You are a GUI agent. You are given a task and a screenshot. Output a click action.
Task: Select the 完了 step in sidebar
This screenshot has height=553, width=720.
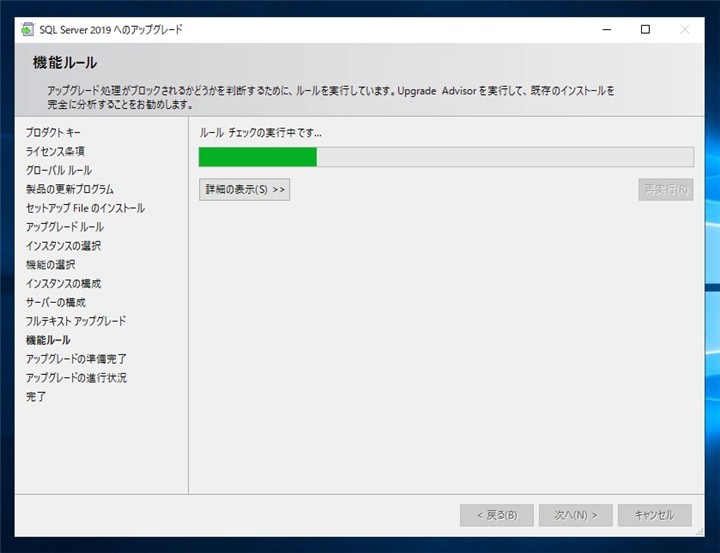(36, 396)
